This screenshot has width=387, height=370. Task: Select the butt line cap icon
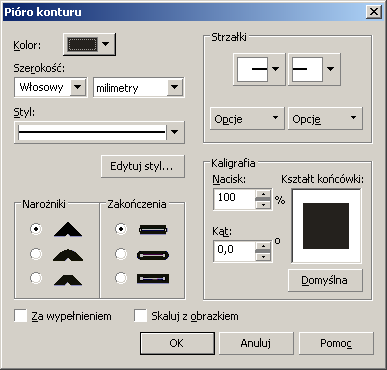[x=153, y=229]
